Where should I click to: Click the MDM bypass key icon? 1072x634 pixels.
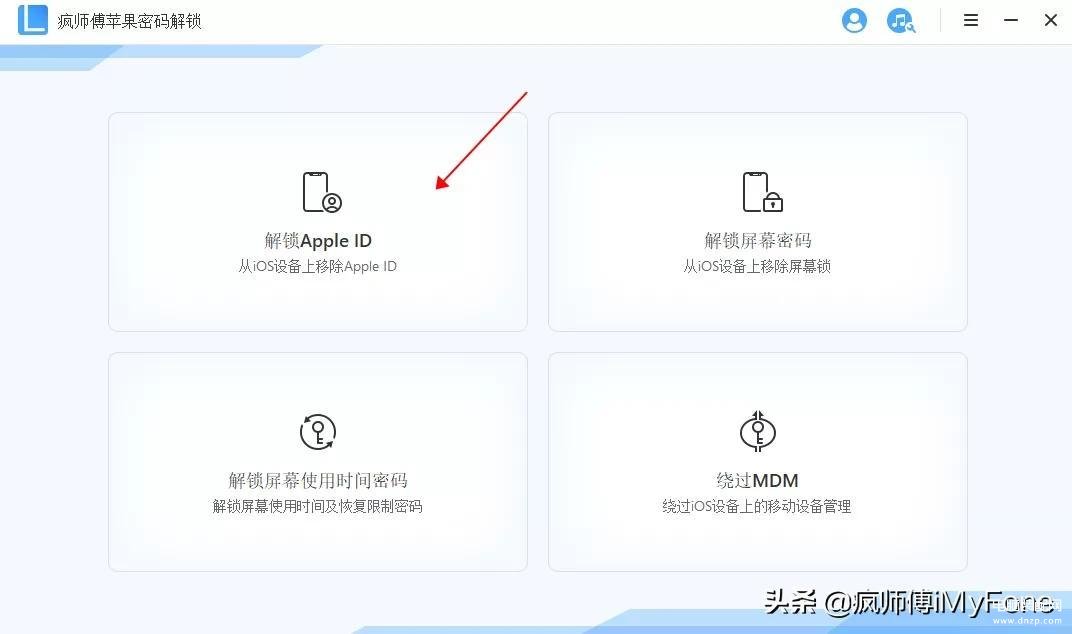(758, 432)
